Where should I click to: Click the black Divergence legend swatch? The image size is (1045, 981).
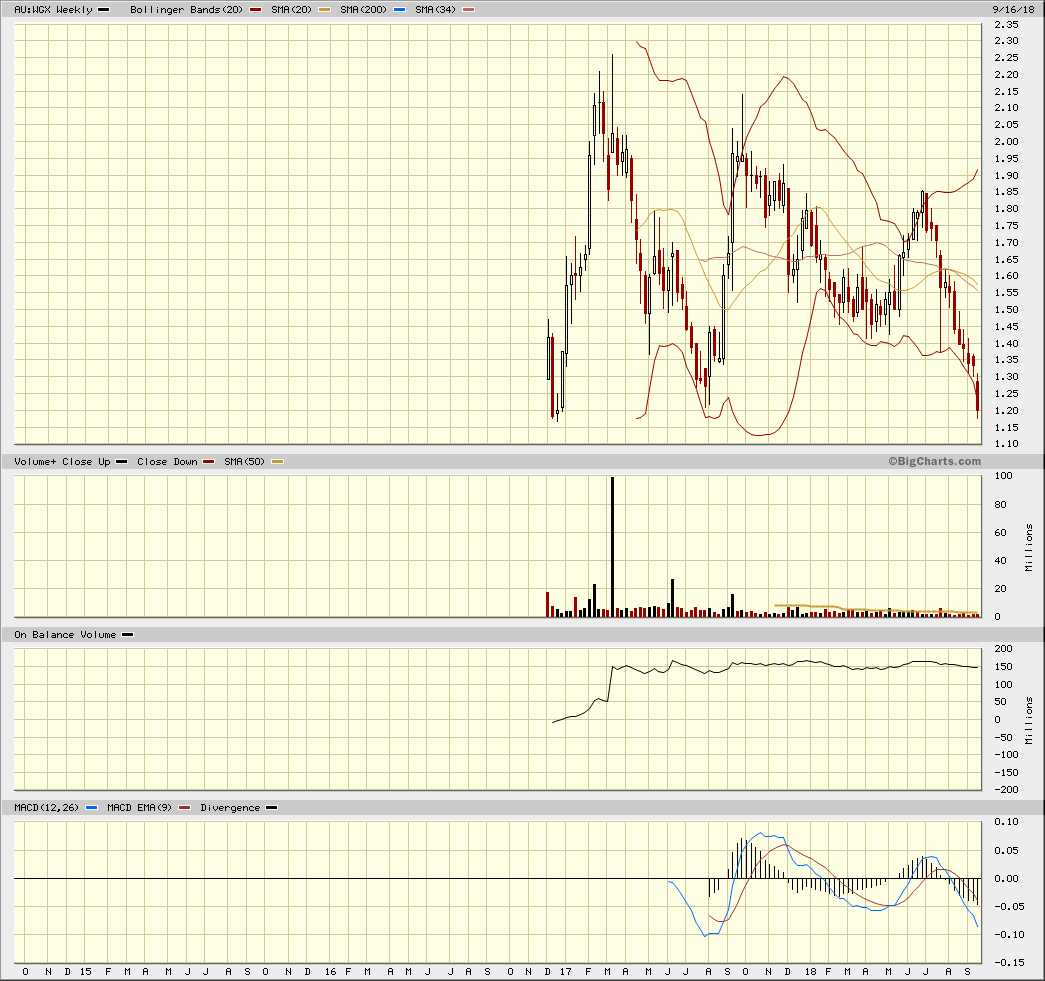pos(271,808)
